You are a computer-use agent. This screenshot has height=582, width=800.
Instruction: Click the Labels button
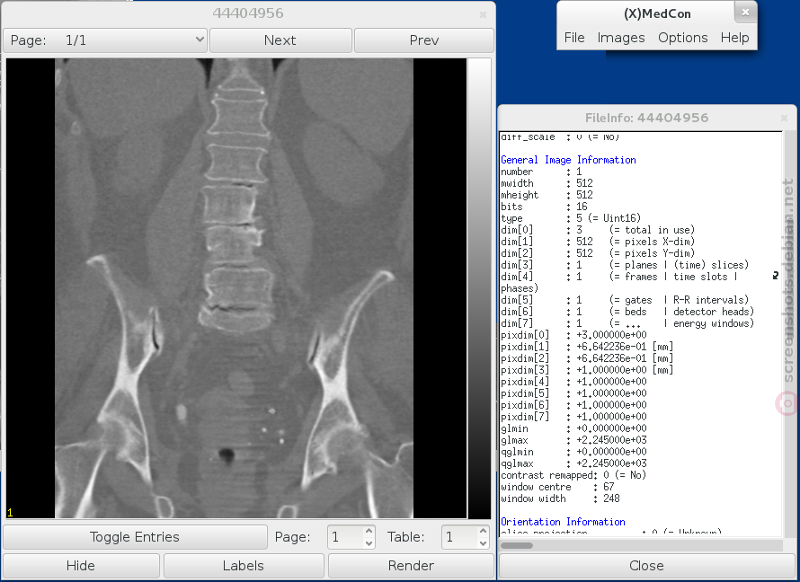click(x=243, y=566)
